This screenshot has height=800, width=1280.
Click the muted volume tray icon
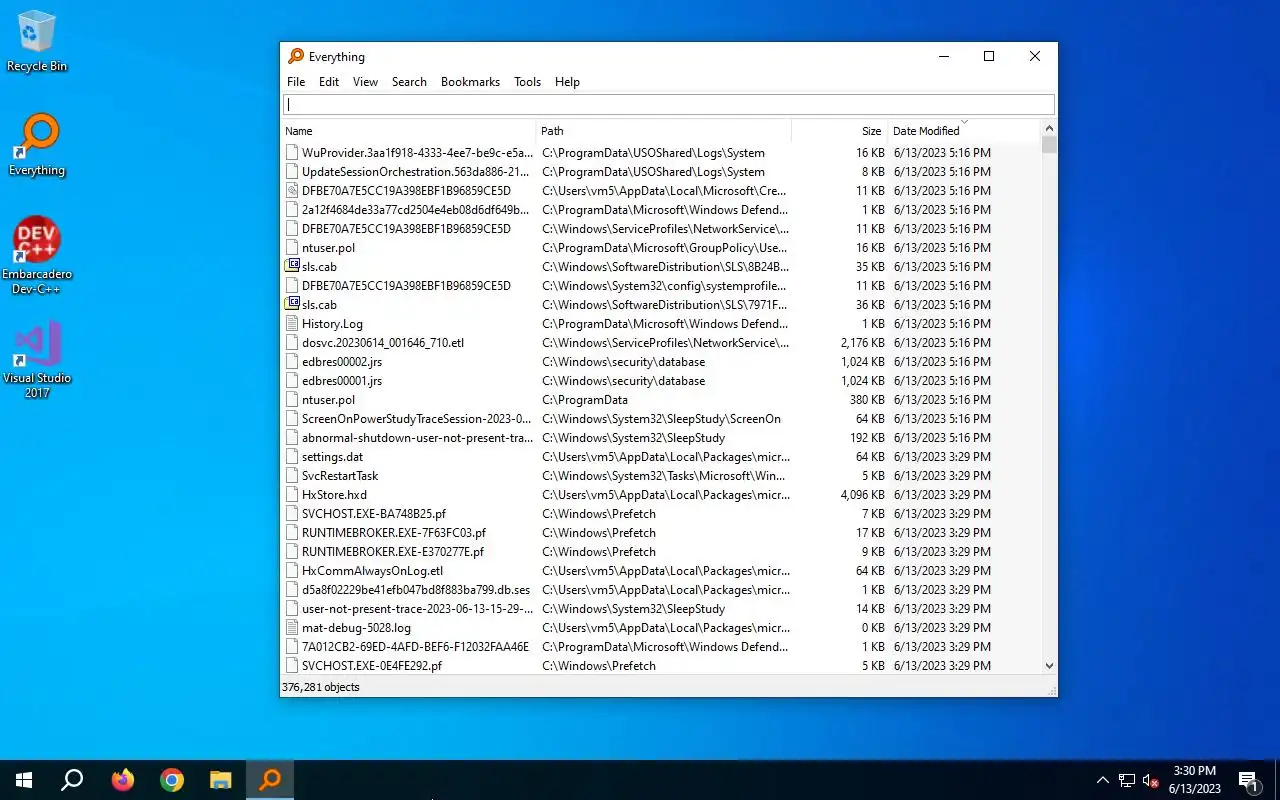click(1151, 780)
